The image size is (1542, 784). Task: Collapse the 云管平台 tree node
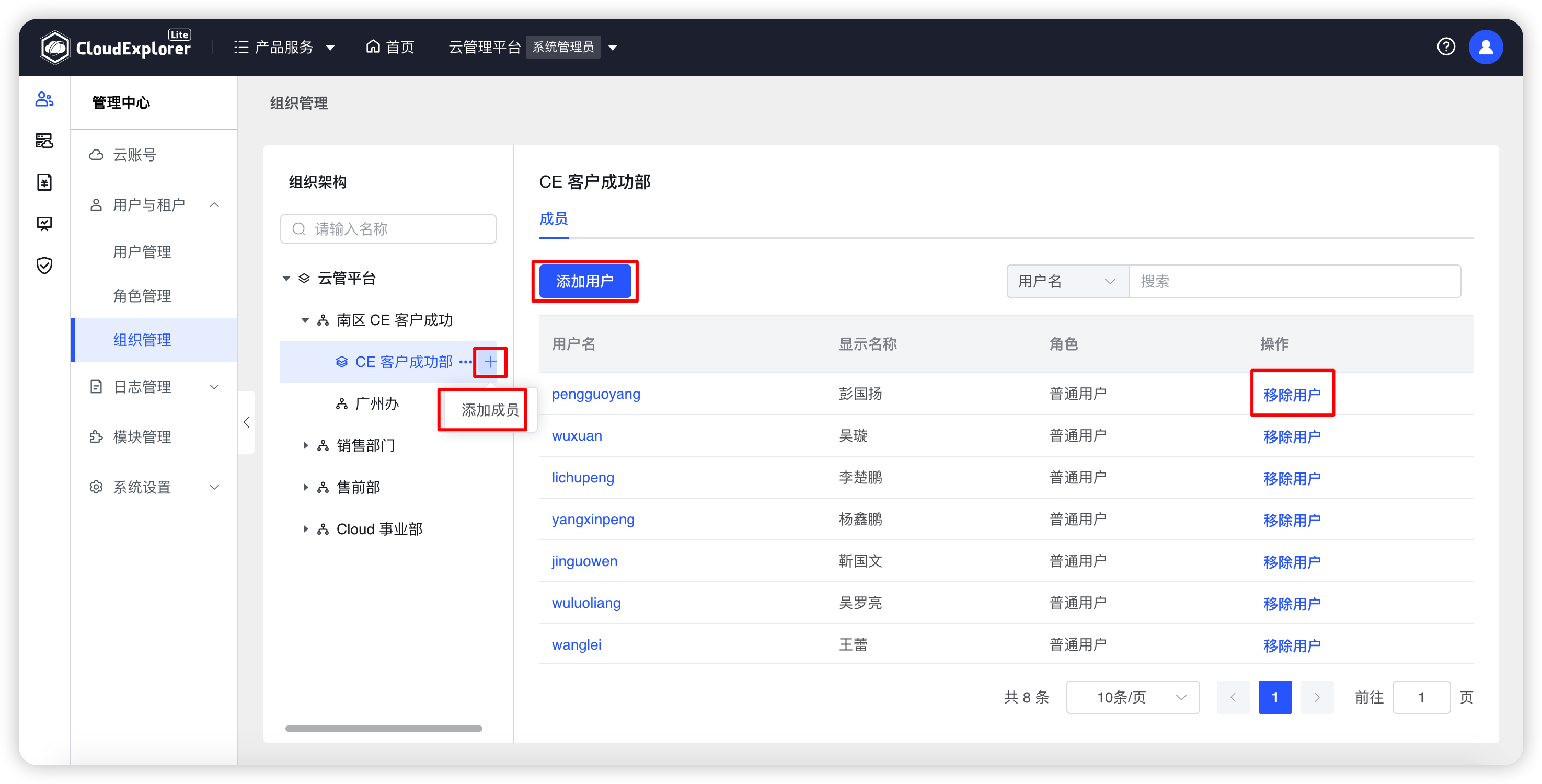(286, 278)
